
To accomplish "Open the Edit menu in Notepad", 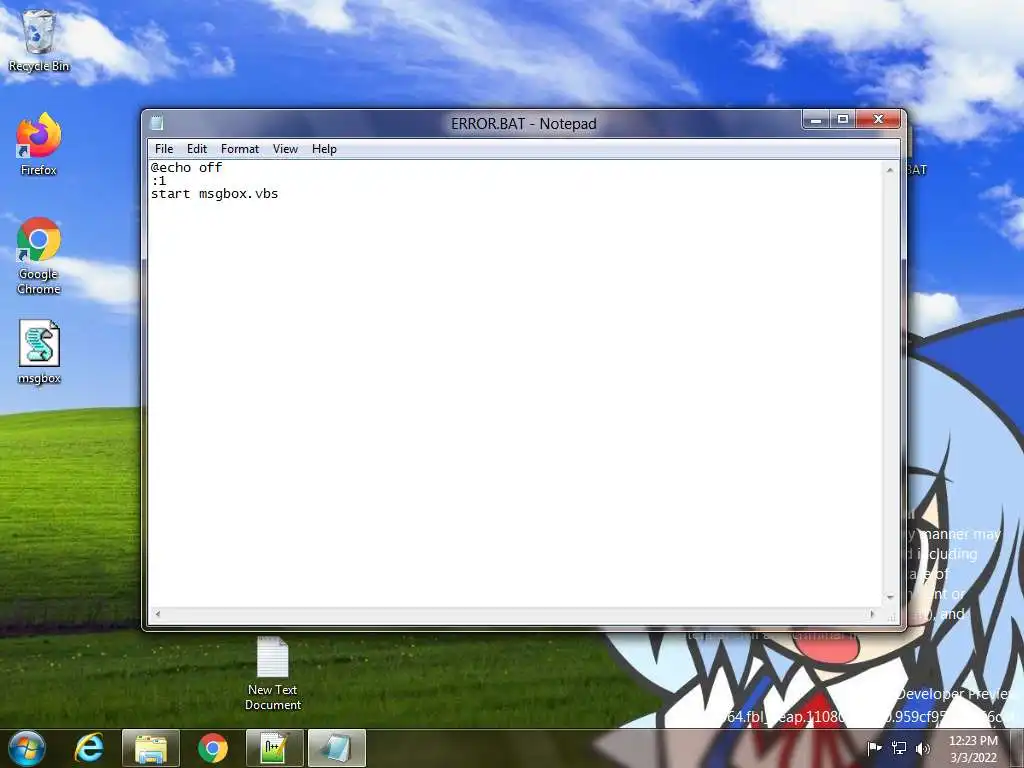I will point(197,149).
